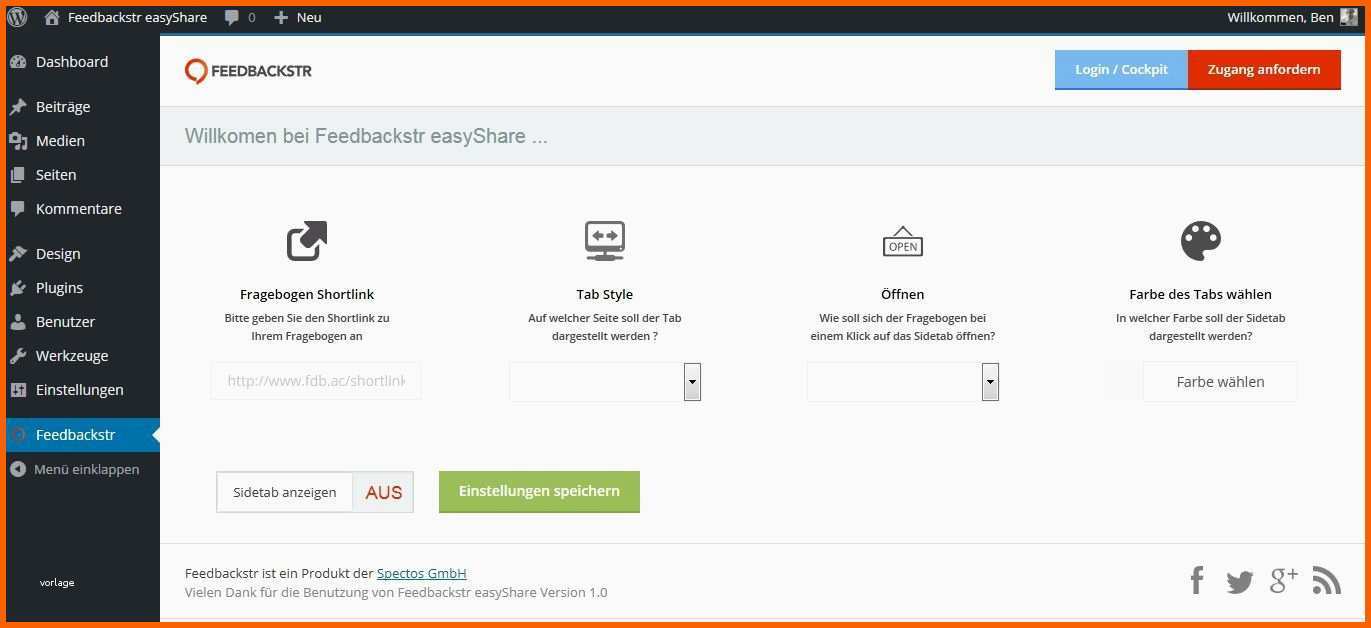Screen dimensions: 1371x628
Task: Click the Beiträge pin icon
Action: [18, 107]
